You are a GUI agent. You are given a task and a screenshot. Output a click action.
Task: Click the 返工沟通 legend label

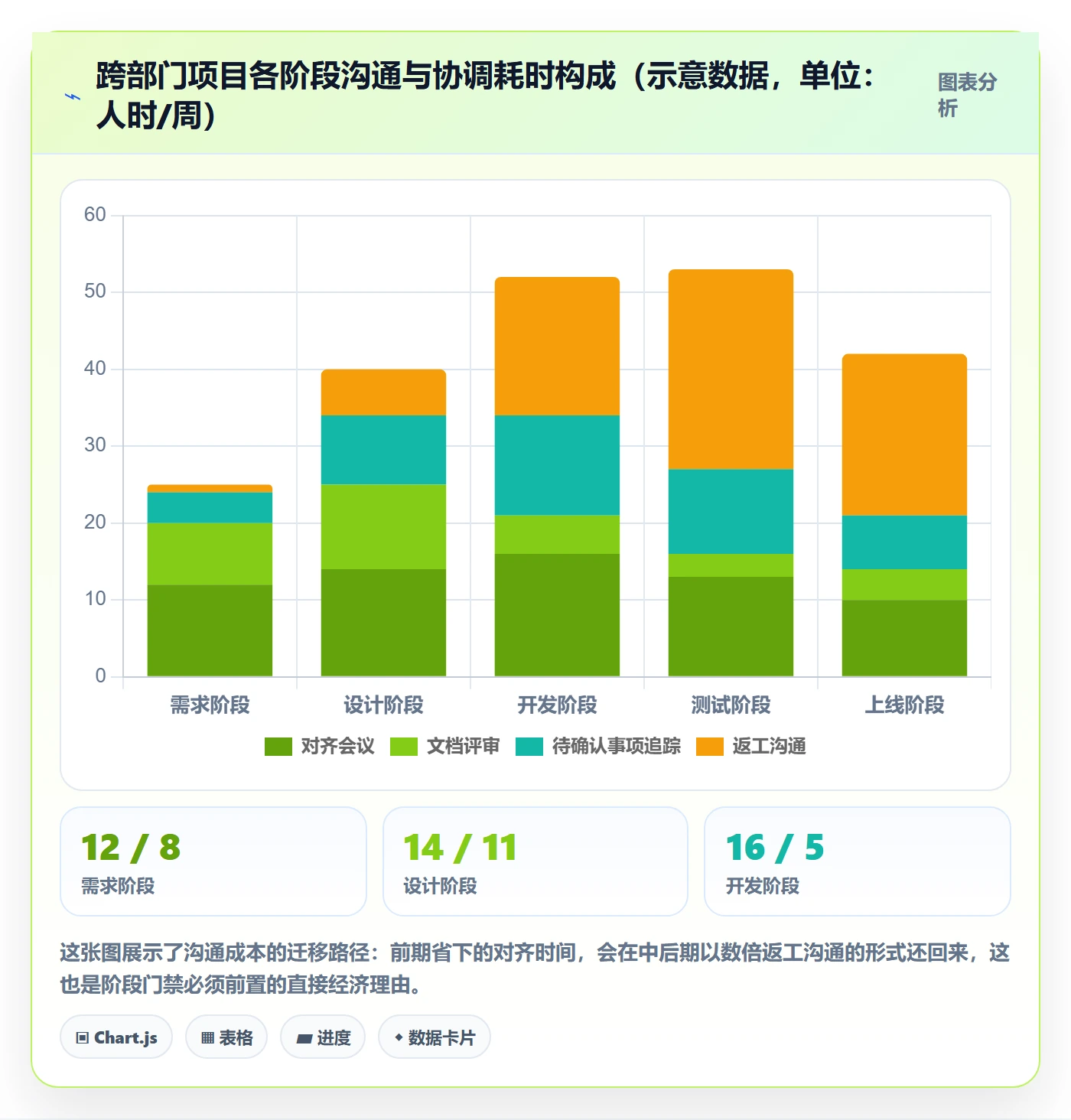click(x=769, y=747)
